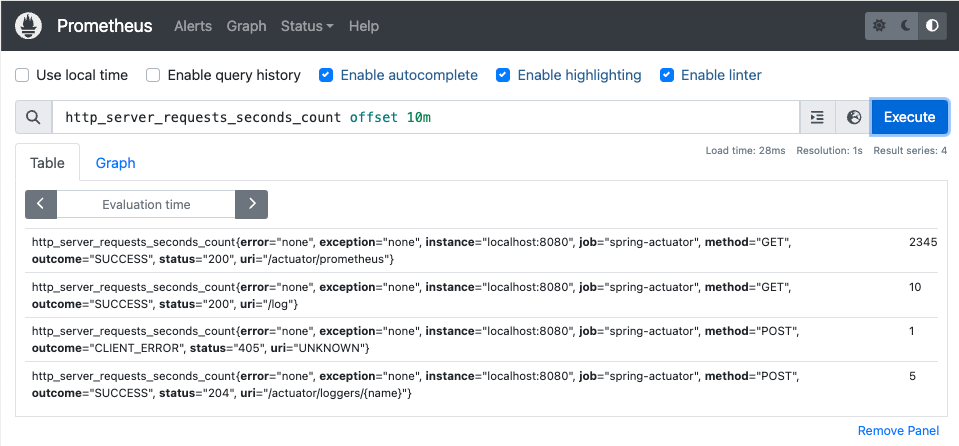Select the CLIENT_ERROR 405 series row
The width and height of the screenshot is (959, 446).
481,340
